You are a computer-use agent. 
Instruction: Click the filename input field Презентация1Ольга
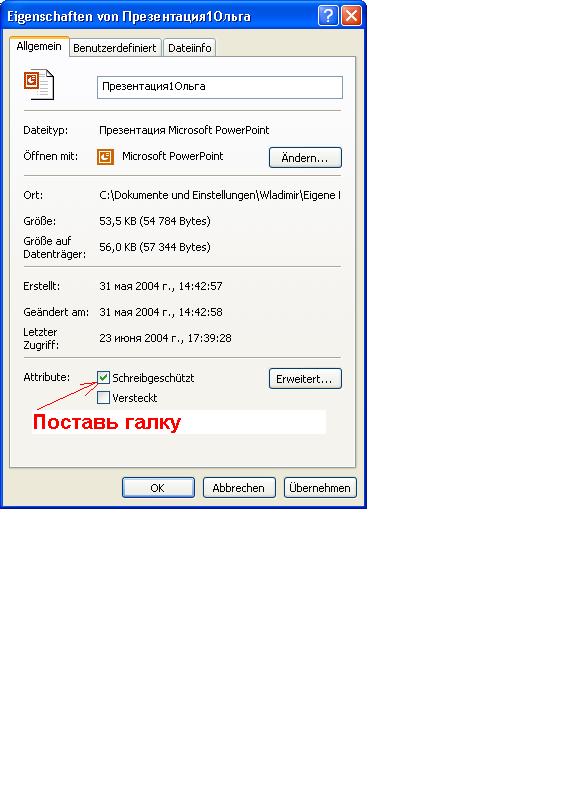(x=220, y=87)
